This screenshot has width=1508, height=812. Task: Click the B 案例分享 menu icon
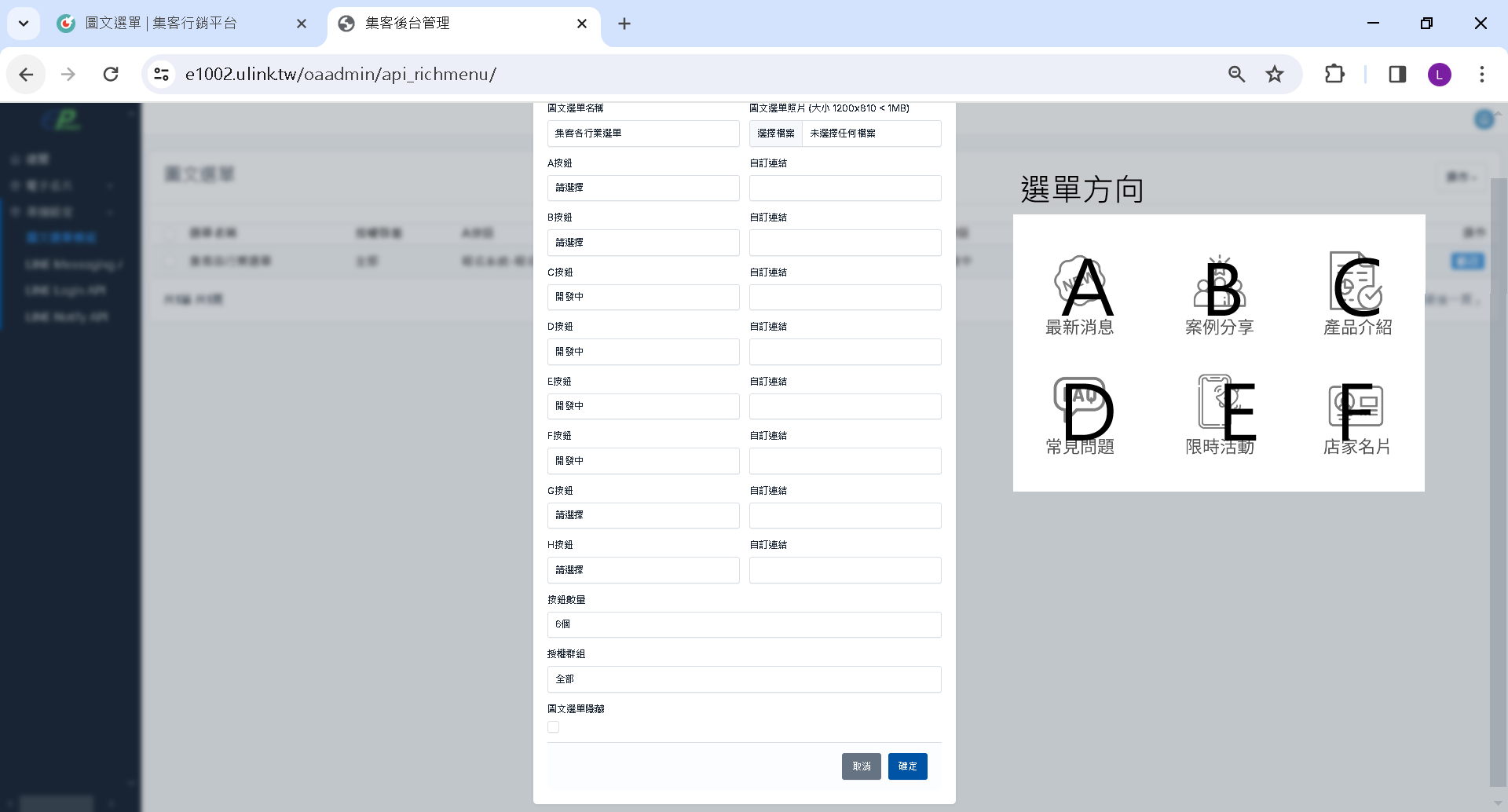tap(1220, 295)
